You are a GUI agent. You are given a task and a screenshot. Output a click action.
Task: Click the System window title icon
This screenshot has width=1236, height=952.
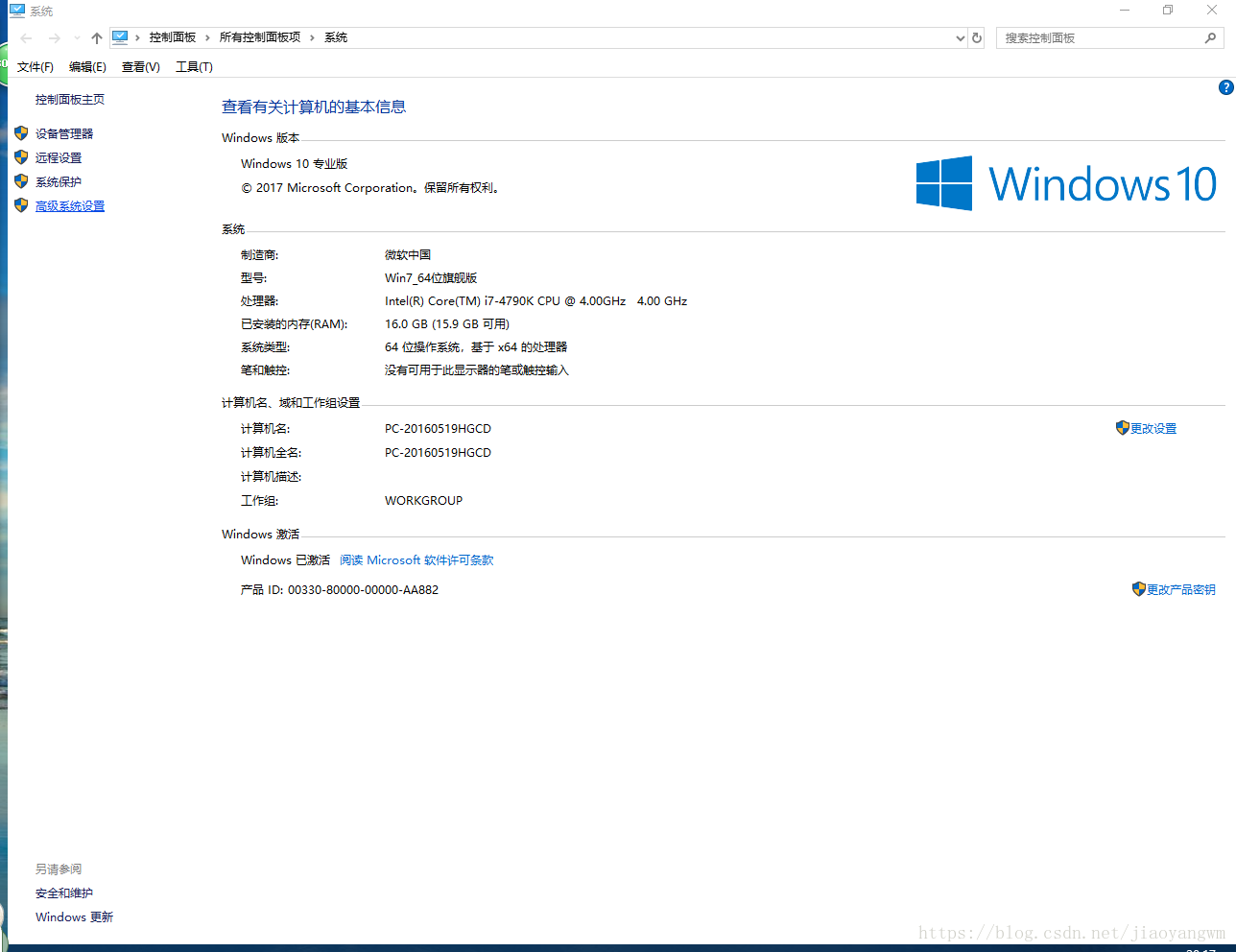(x=17, y=11)
